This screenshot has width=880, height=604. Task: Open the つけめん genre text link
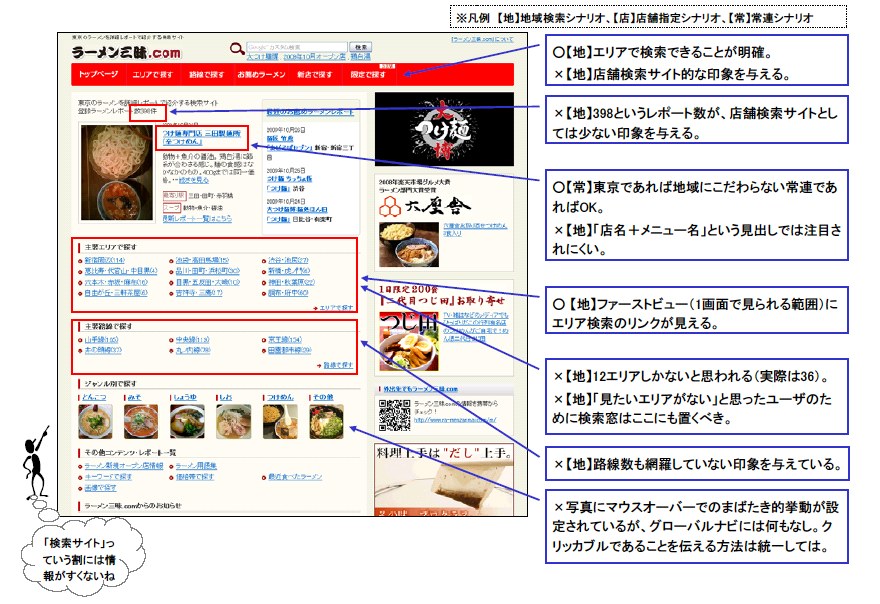click(279, 397)
